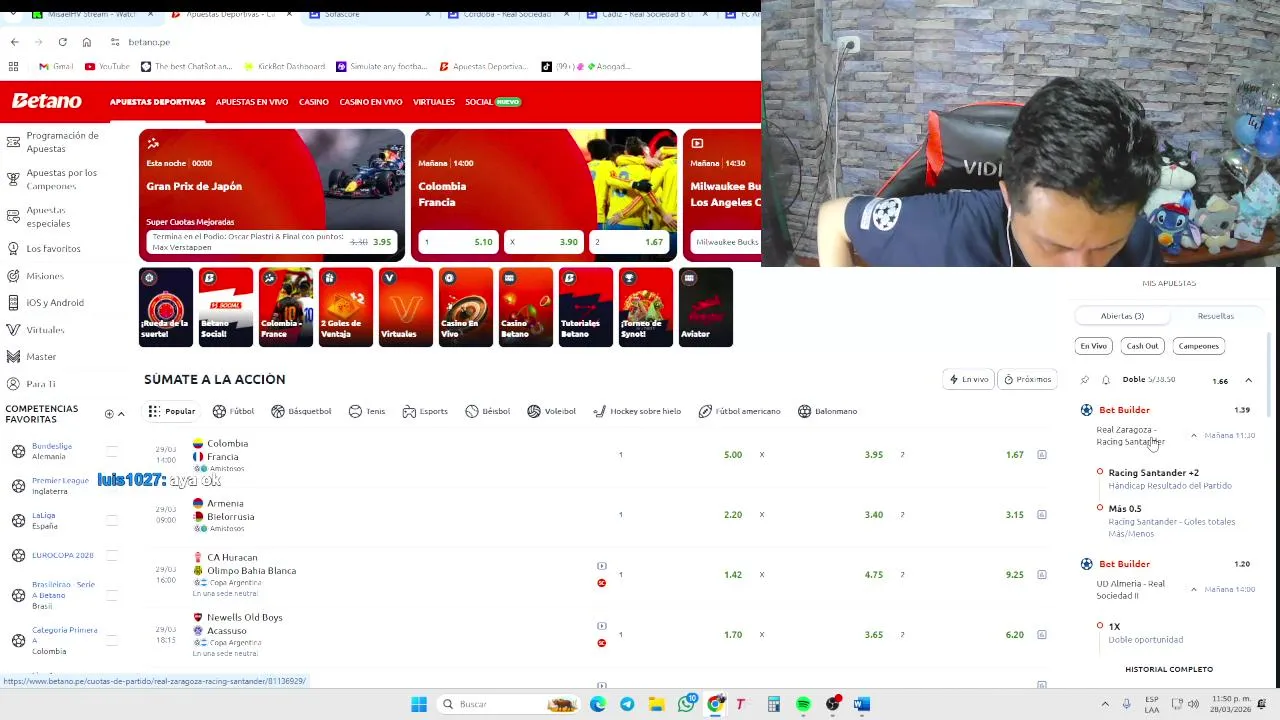The height and width of the screenshot is (720, 1280).
Task: Reload the betano.pe page
Action: coord(62,42)
